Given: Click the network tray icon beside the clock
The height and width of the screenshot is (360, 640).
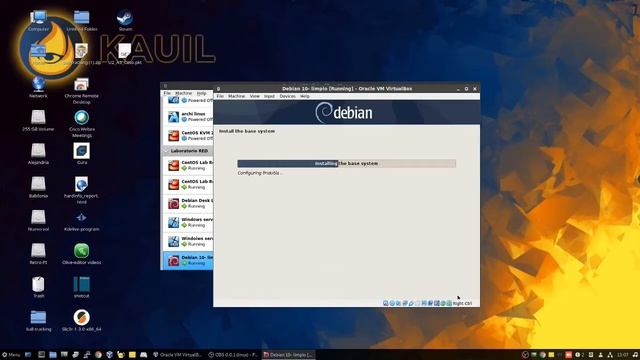Looking at the screenshot, I should [610, 355].
